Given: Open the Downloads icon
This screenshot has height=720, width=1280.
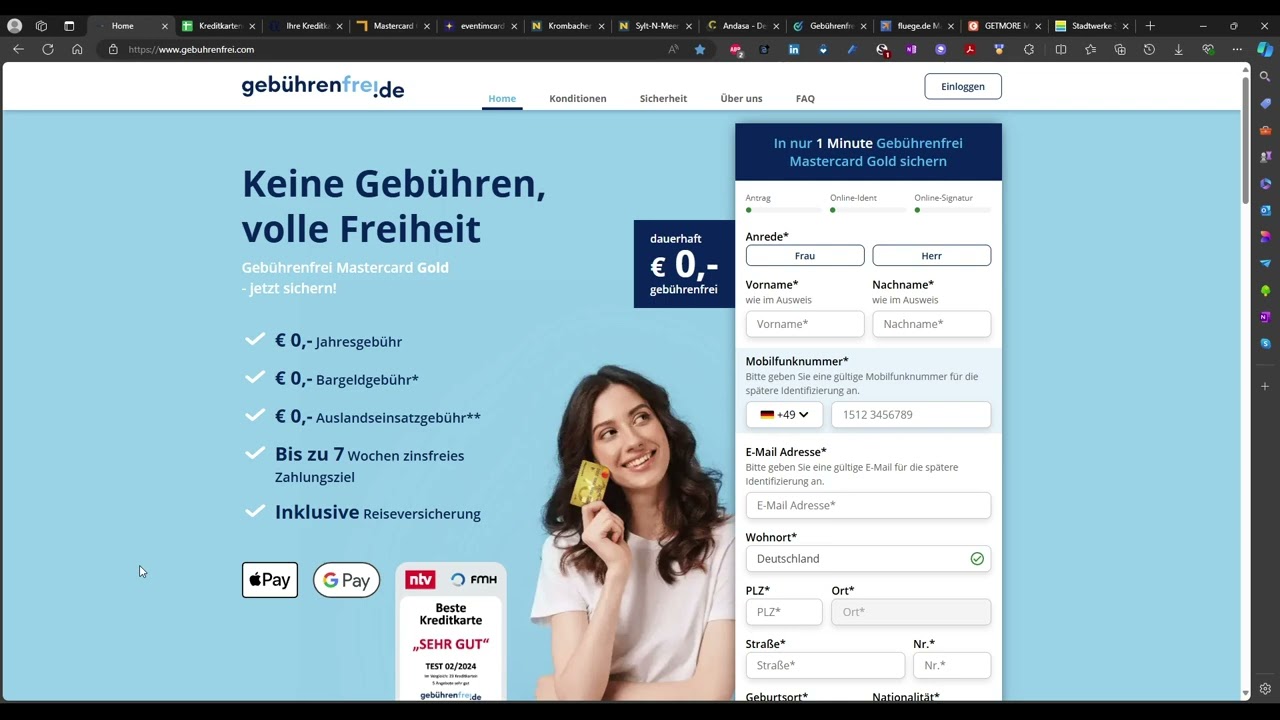Looking at the screenshot, I should pyautogui.click(x=1178, y=49).
